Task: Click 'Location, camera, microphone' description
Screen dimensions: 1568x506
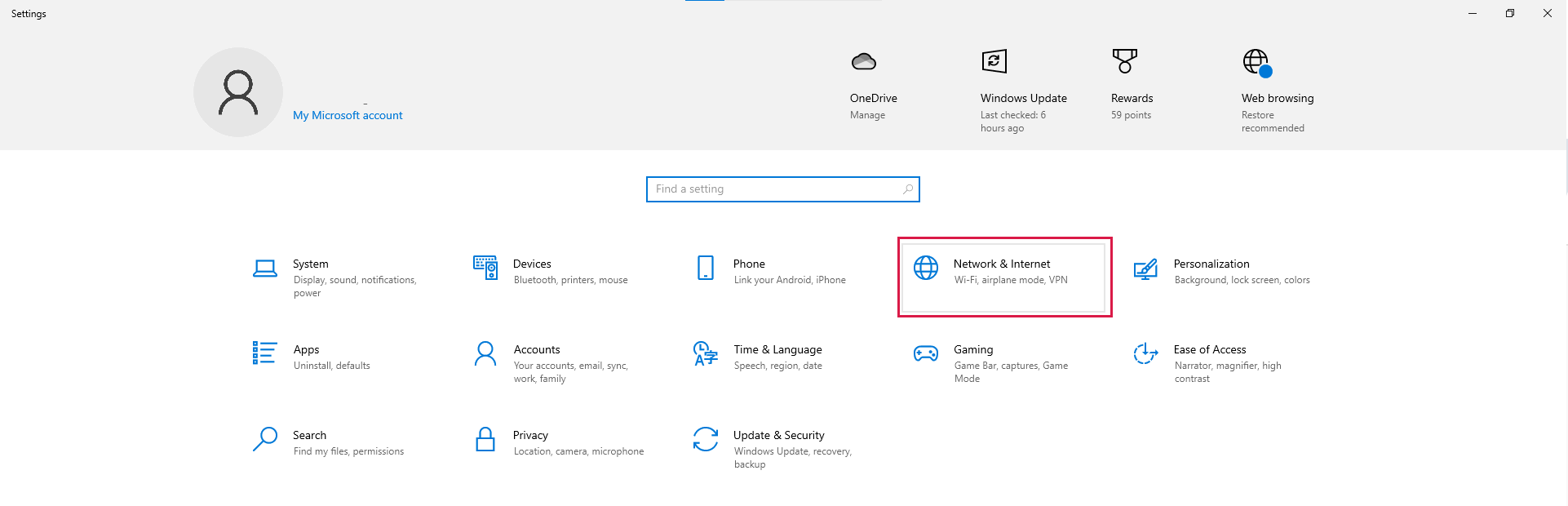Action: (578, 451)
